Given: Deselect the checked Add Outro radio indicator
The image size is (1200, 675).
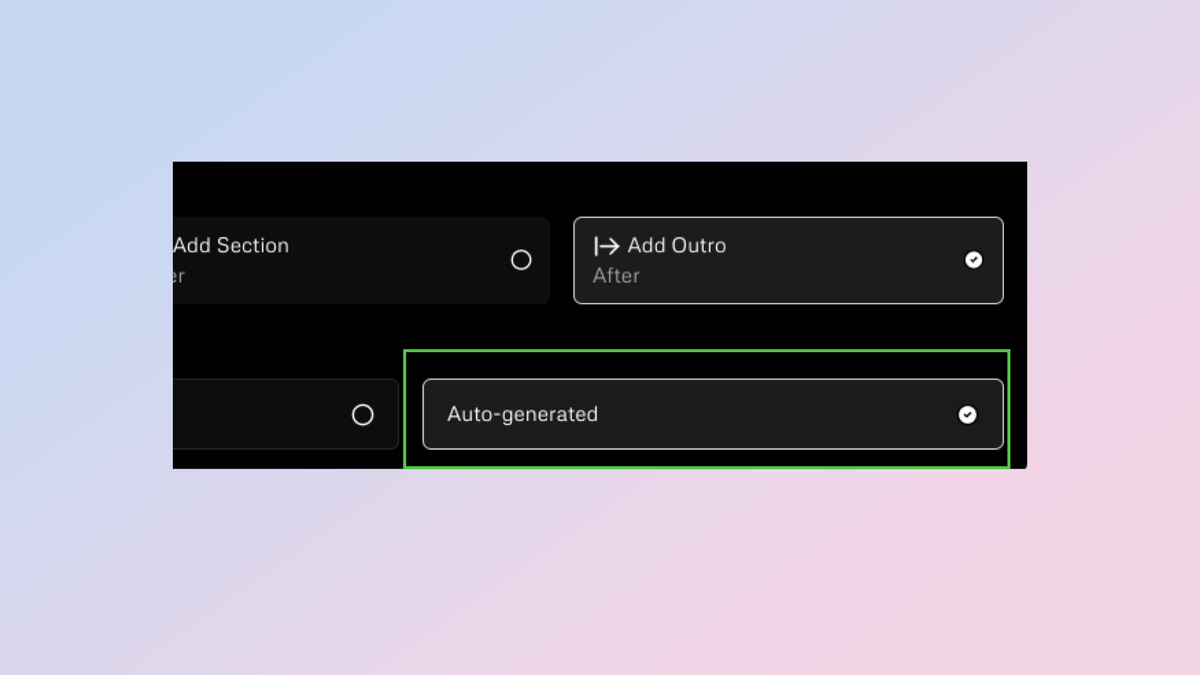Looking at the screenshot, I should coord(973,260).
